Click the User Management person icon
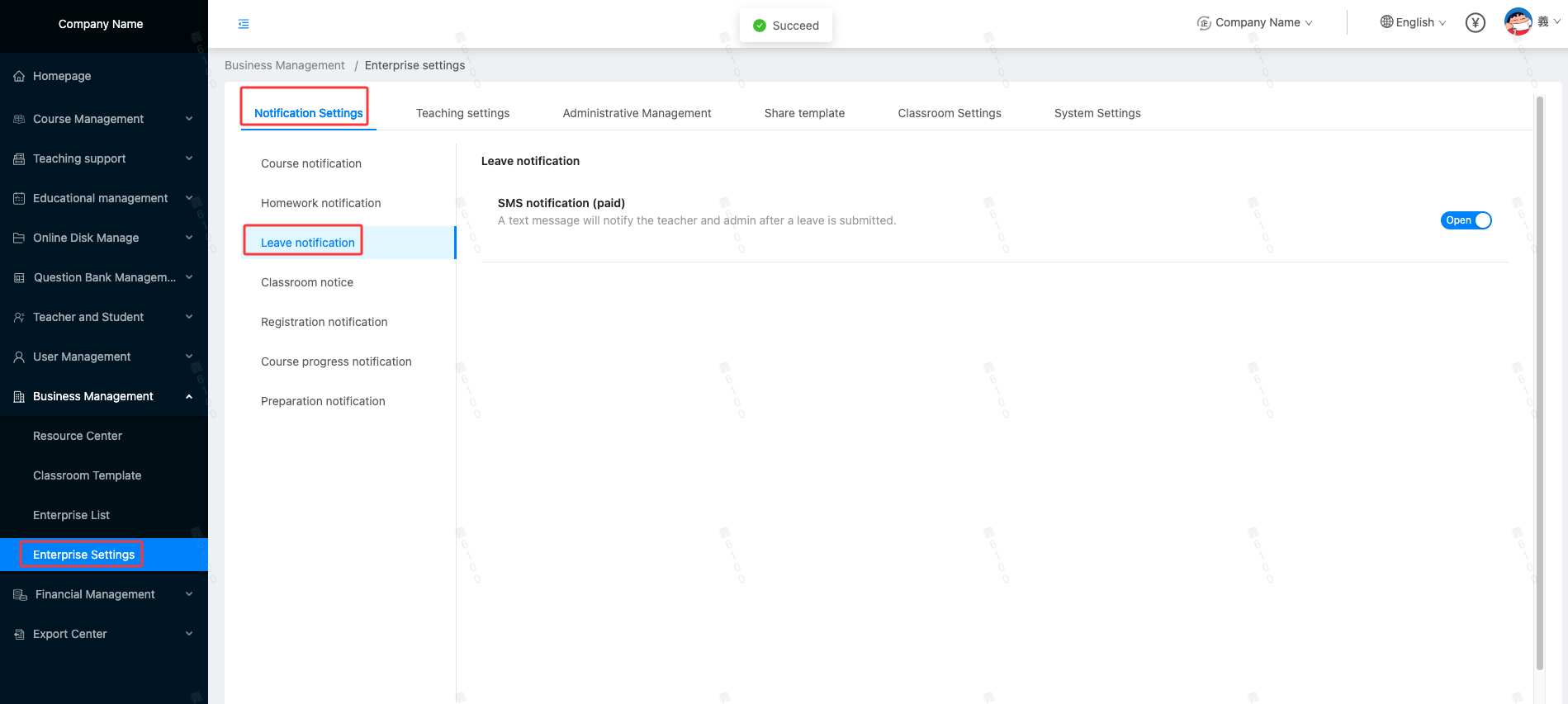Screen dimensions: 1568x704 (x=19, y=357)
